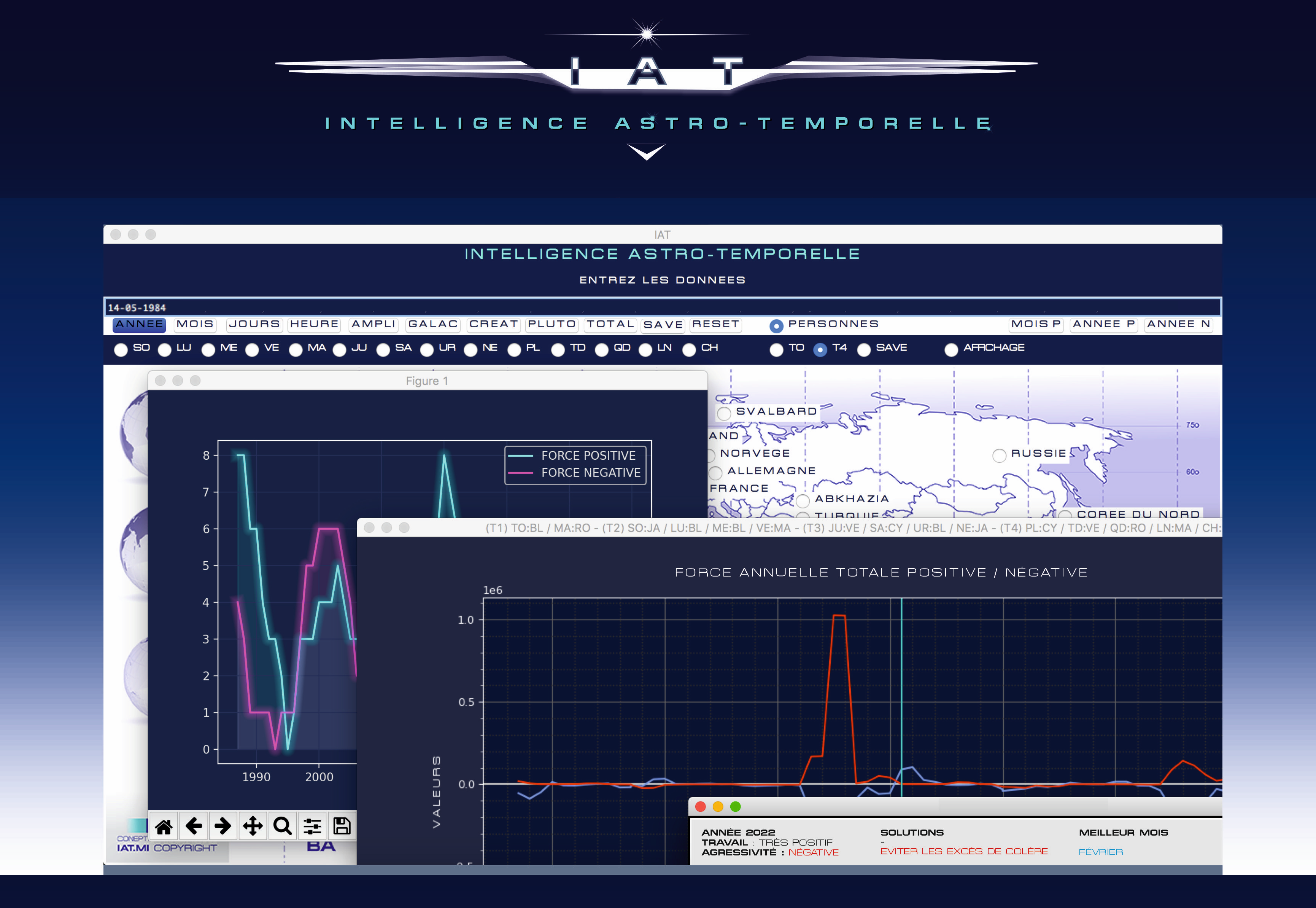Pick the SA radio button

pyautogui.click(x=383, y=350)
